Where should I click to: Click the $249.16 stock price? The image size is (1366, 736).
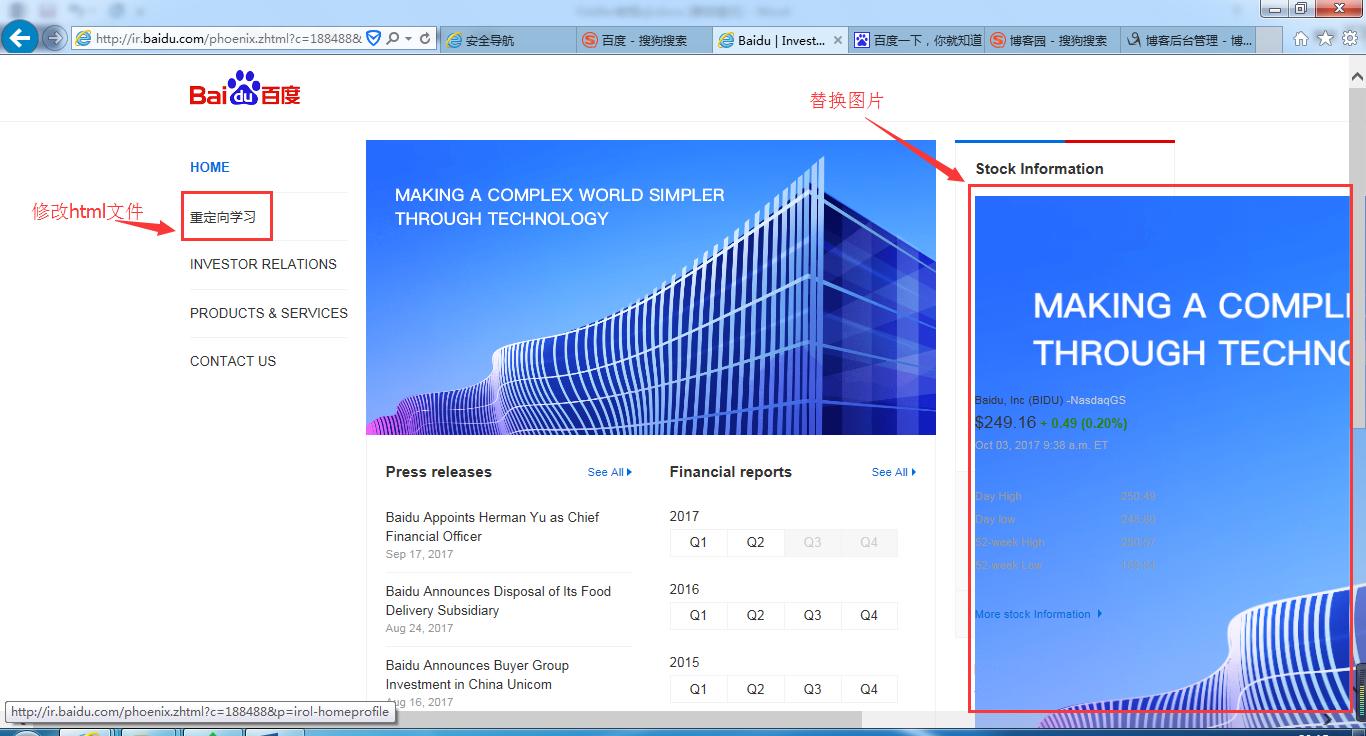coord(1005,423)
